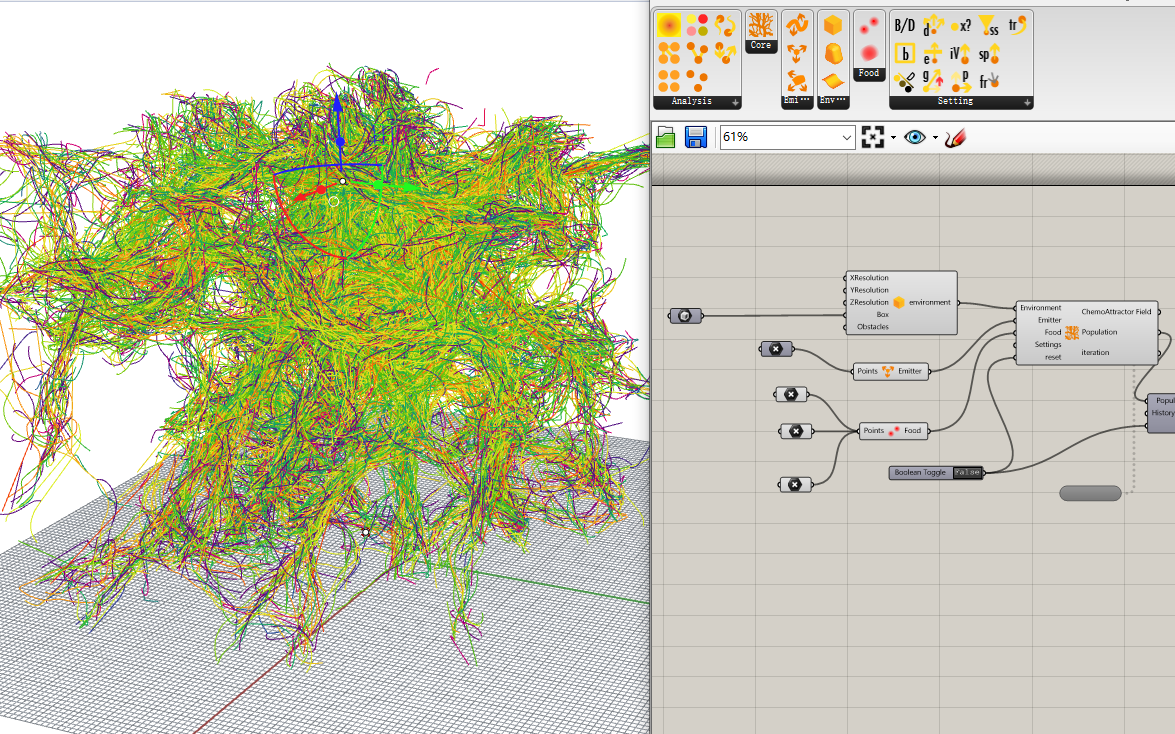This screenshot has width=1175, height=734.
Task: Click the Points Emitter component on canvas
Action: pyautogui.click(x=890, y=371)
